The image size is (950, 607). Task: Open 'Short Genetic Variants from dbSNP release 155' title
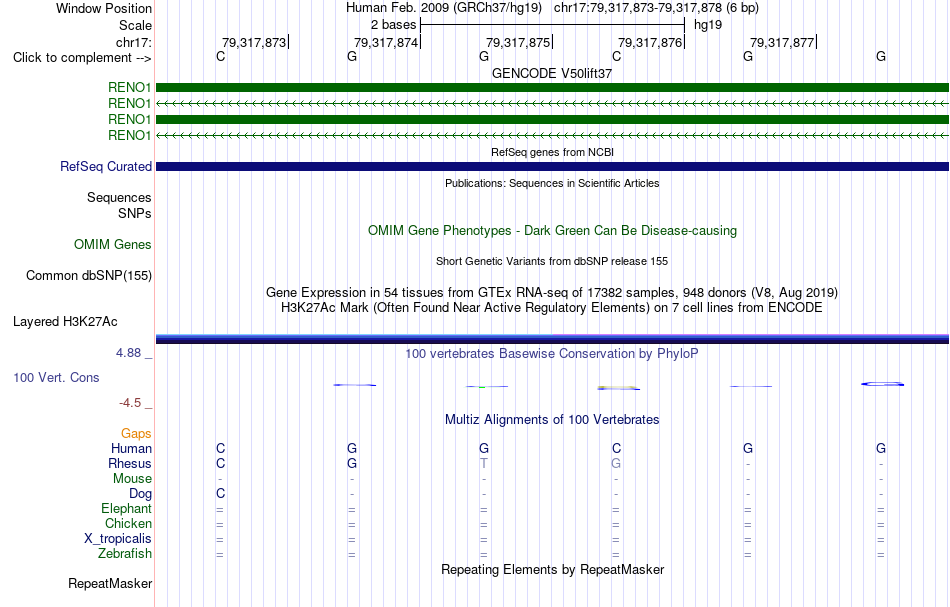point(552,261)
